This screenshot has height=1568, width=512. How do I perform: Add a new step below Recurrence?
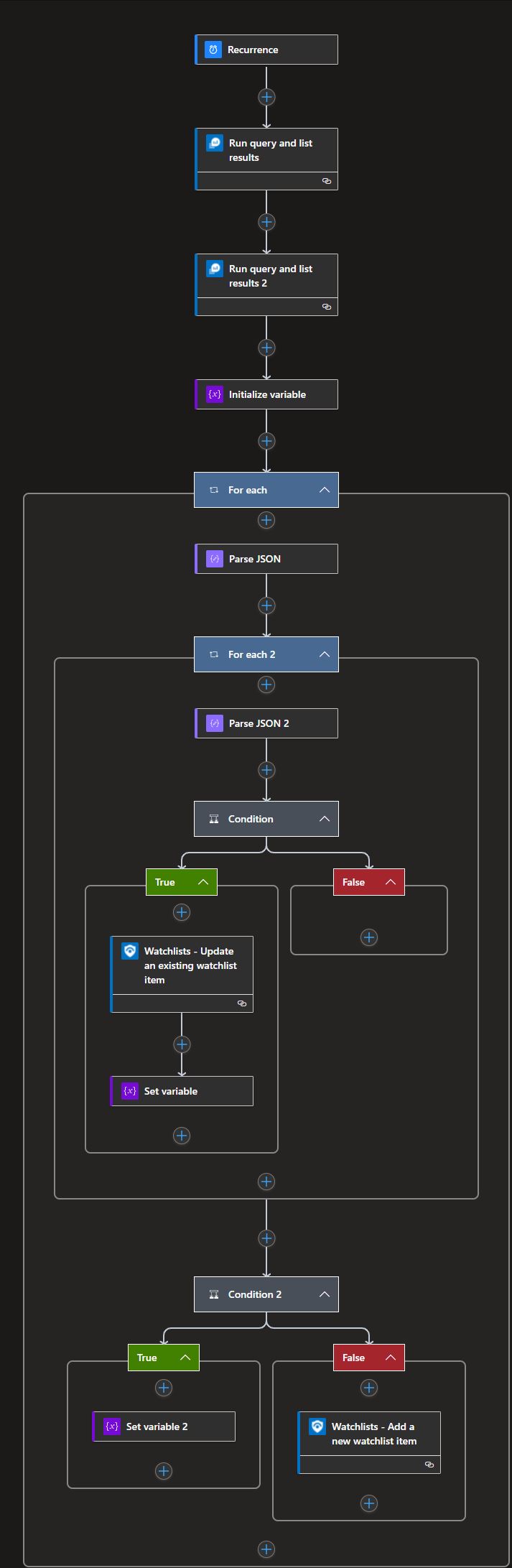pyautogui.click(x=266, y=96)
